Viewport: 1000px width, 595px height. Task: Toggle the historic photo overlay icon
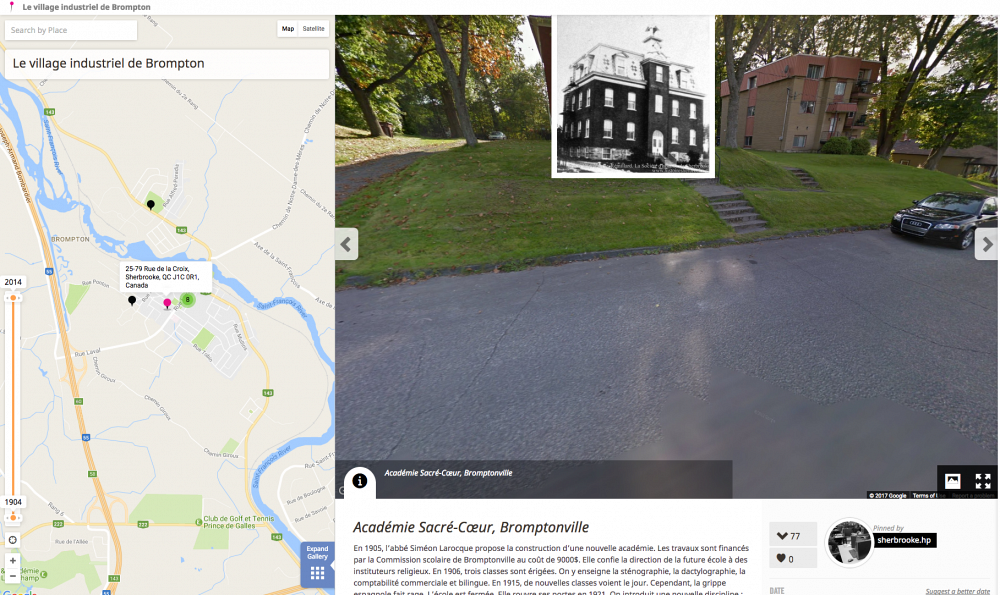pyautogui.click(x=952, y=481)
